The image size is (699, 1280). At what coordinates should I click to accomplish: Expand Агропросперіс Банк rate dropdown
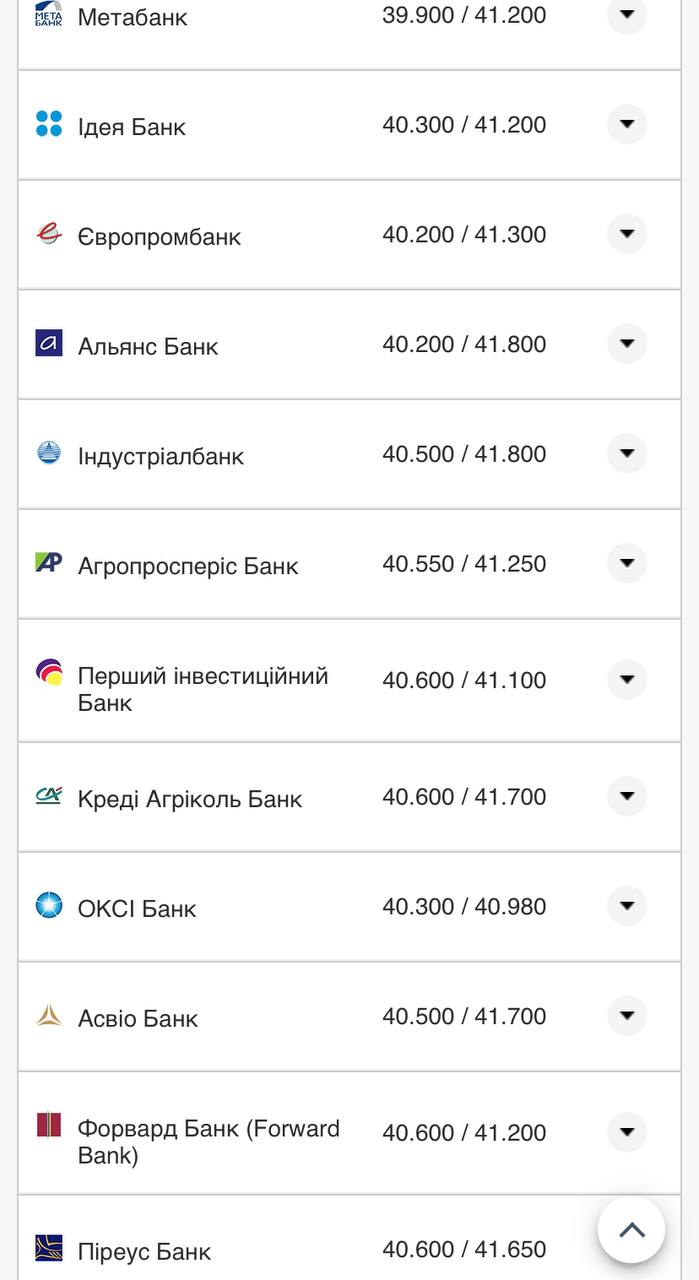click(x=627, y=563)
